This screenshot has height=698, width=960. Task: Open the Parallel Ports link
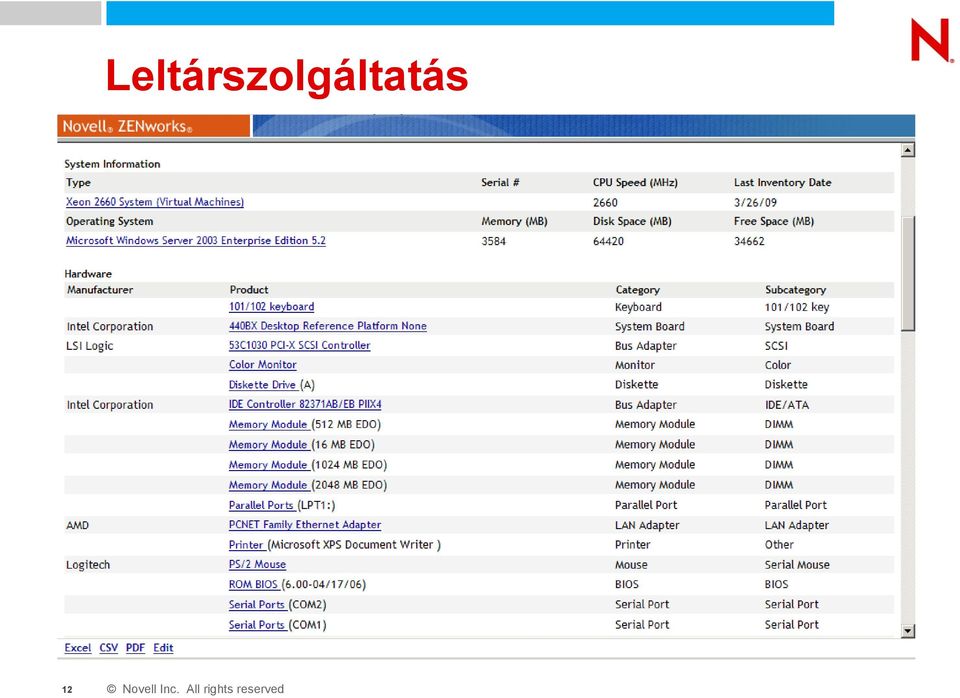point(261,505)
